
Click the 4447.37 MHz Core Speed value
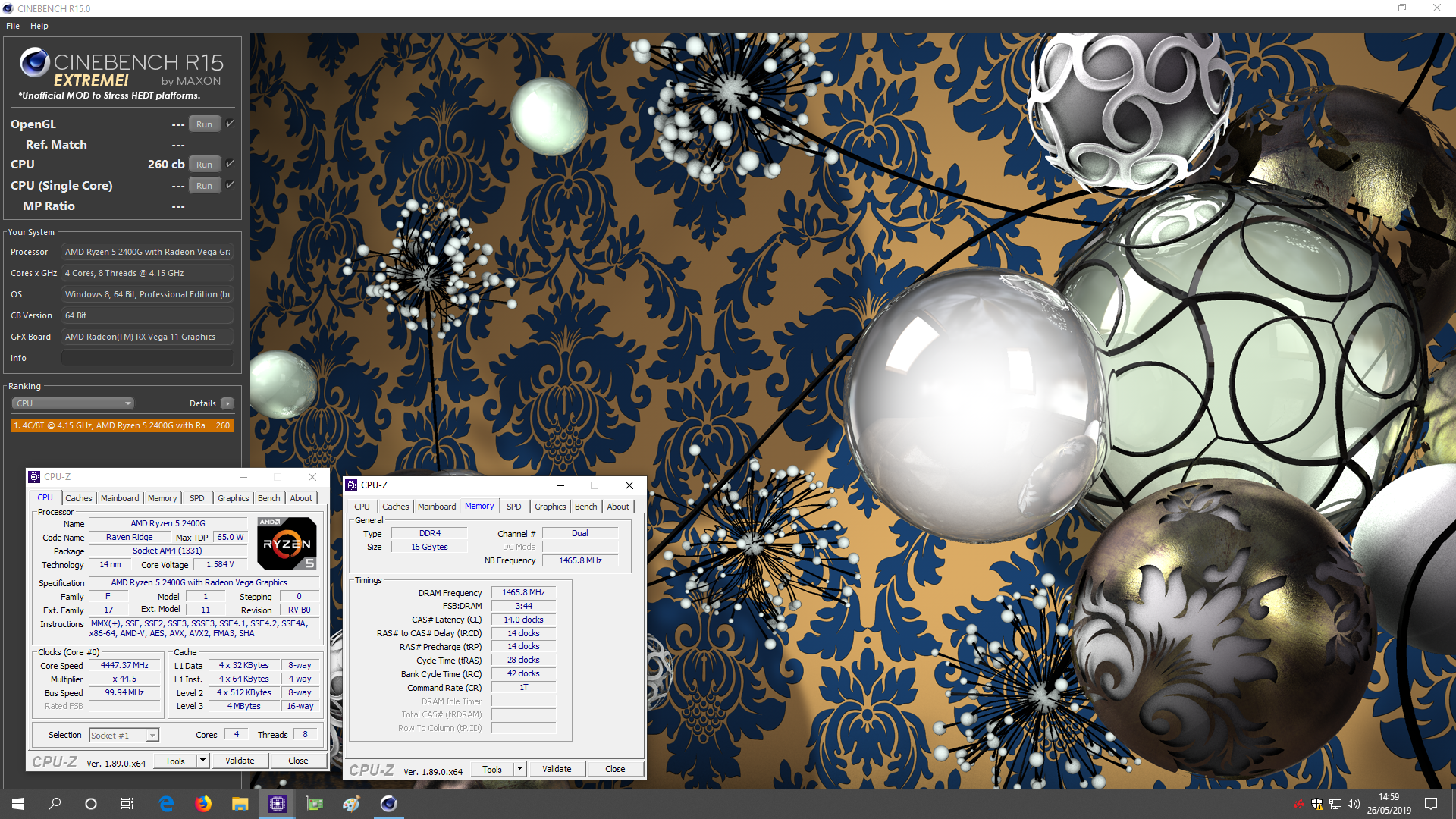[x=125, y=665]
